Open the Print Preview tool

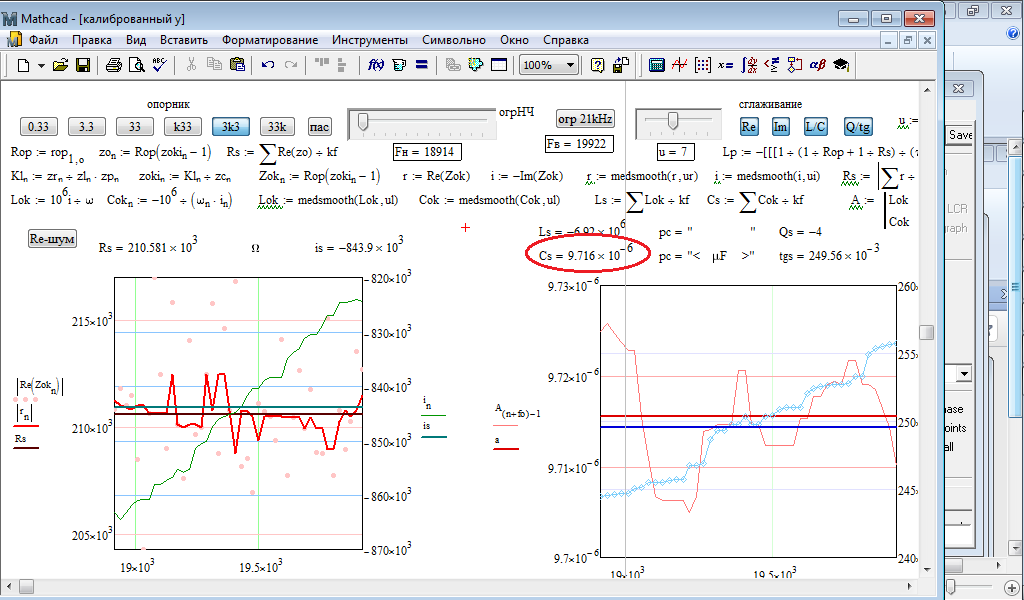136,65
